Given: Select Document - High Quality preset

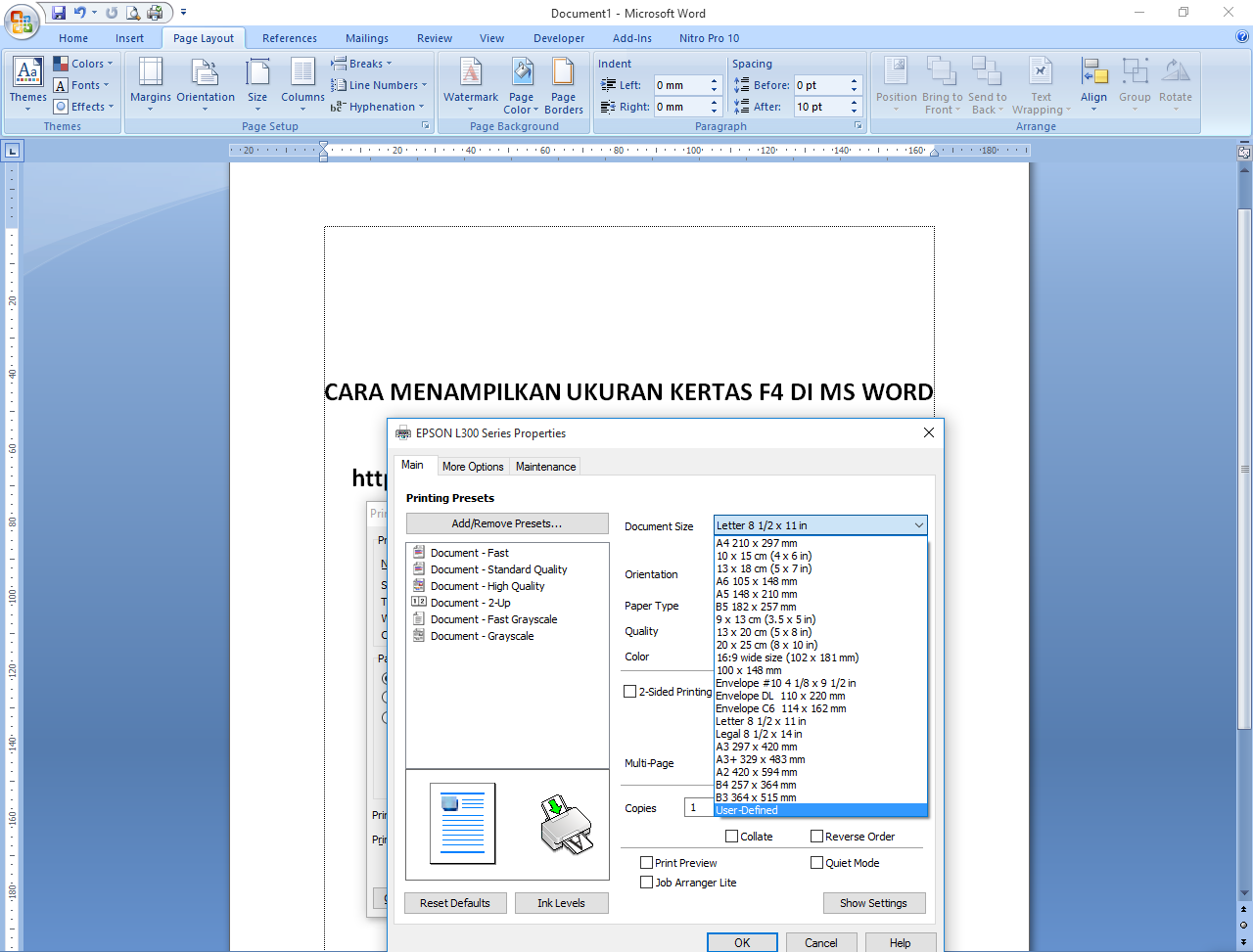Looking at the screenshot, I should tap(487, 586).
